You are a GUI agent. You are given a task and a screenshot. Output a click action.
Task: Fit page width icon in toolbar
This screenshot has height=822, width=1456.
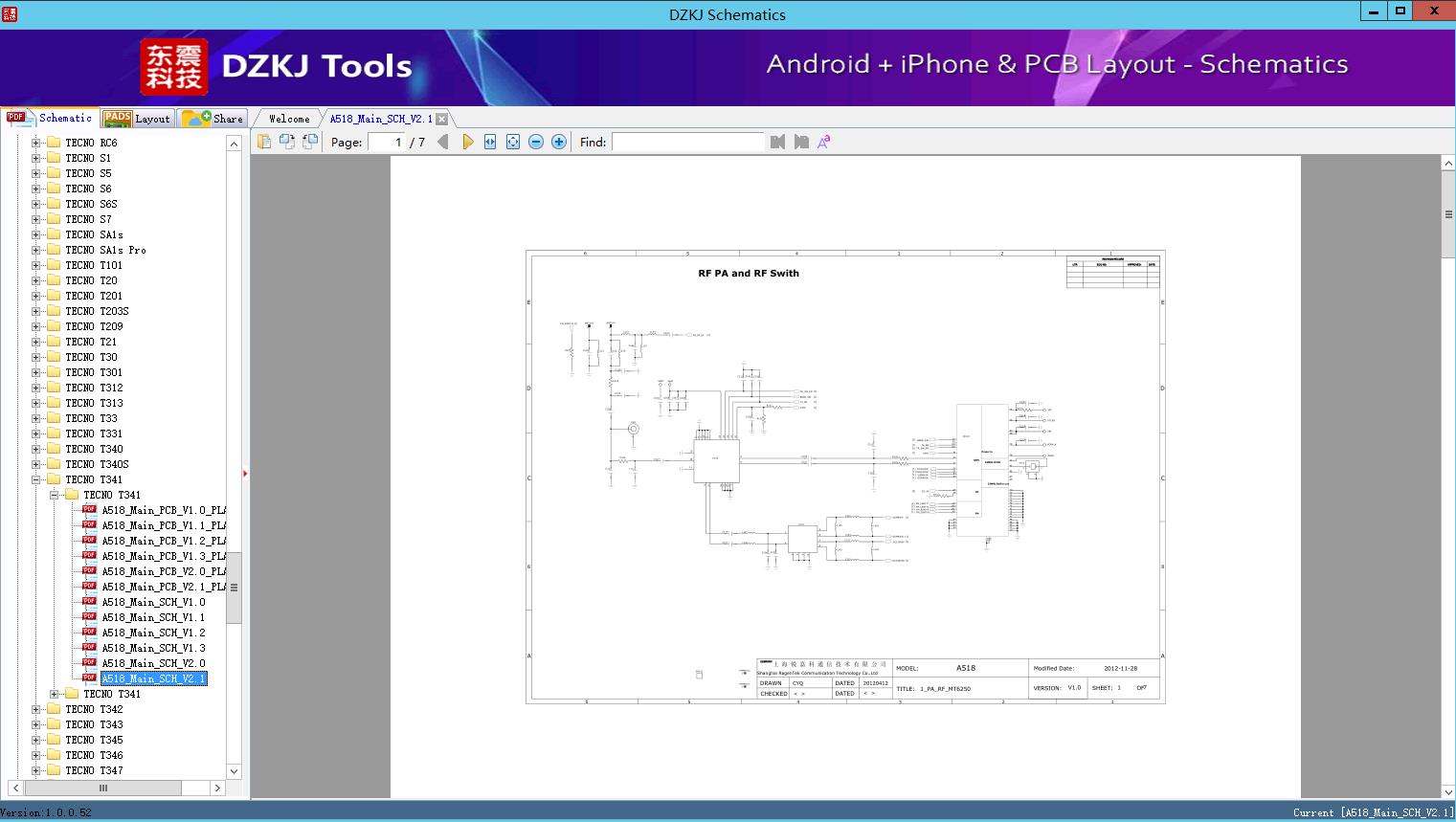(x=490, y=142)
